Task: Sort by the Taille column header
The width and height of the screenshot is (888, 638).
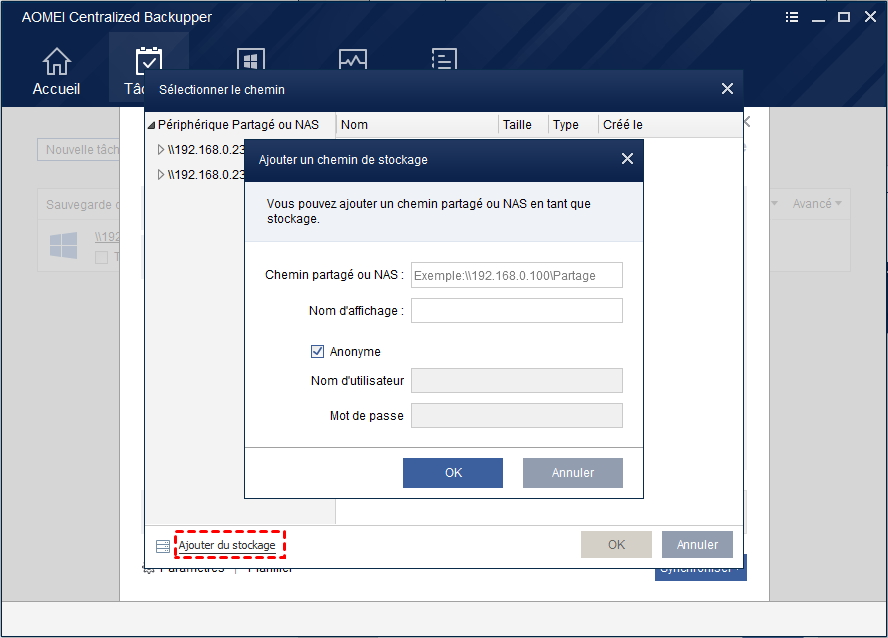Action: coord(523,125)
